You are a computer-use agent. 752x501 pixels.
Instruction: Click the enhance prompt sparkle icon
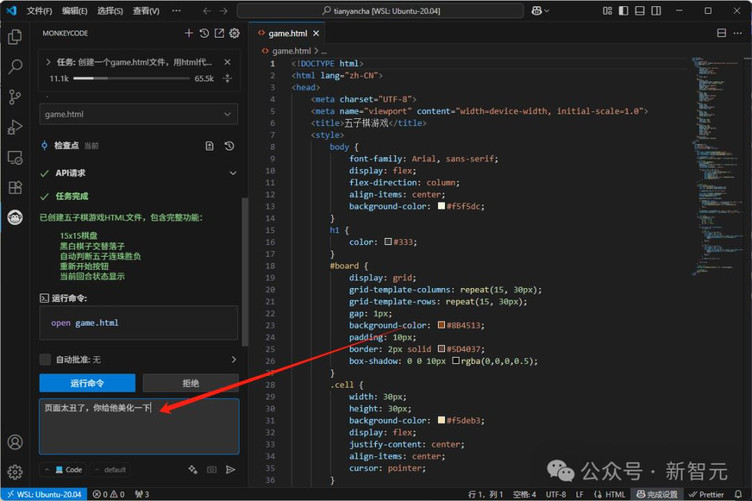coord(193,469)
